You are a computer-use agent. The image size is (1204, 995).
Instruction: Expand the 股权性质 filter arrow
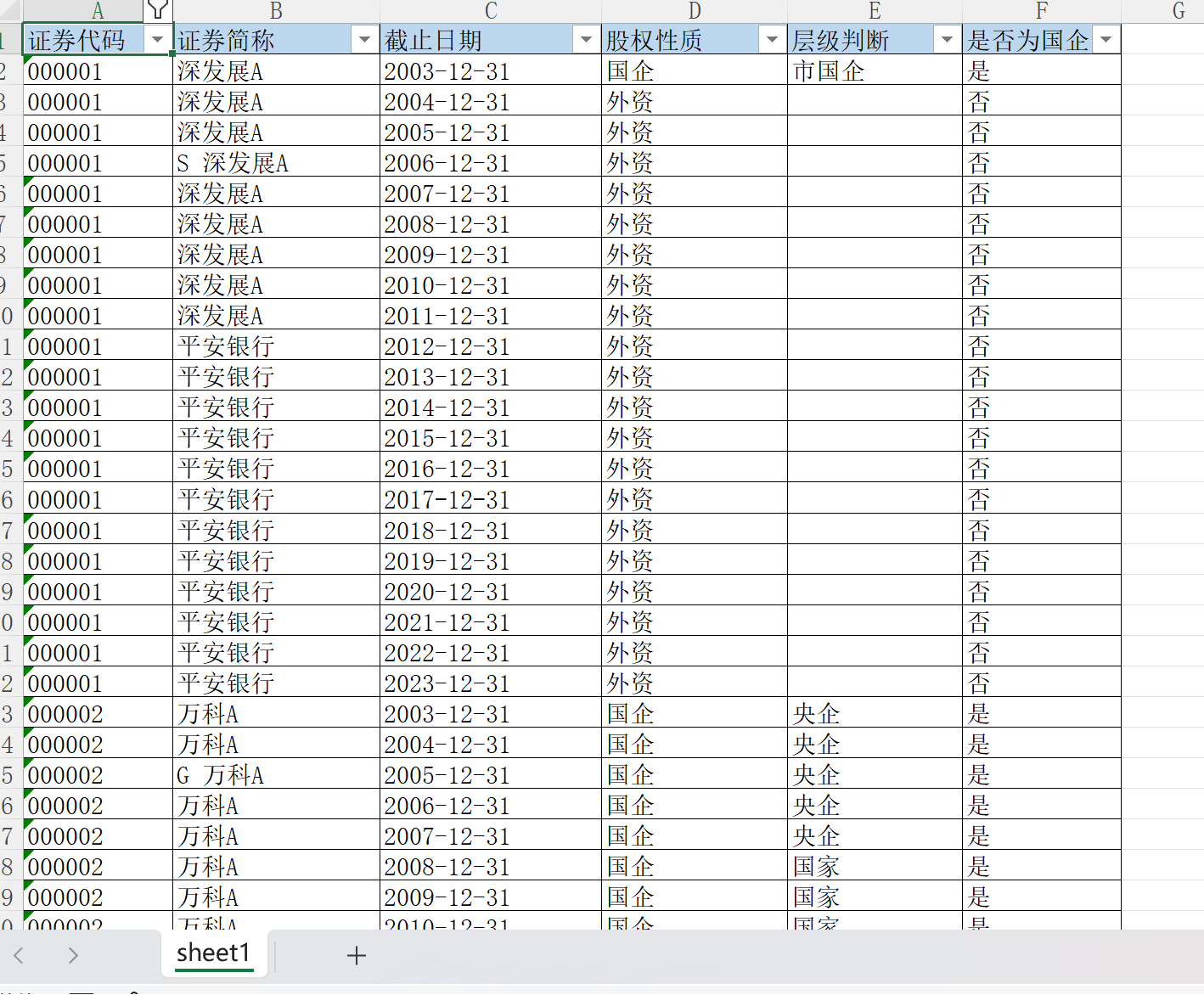click(x=772, y=40)
